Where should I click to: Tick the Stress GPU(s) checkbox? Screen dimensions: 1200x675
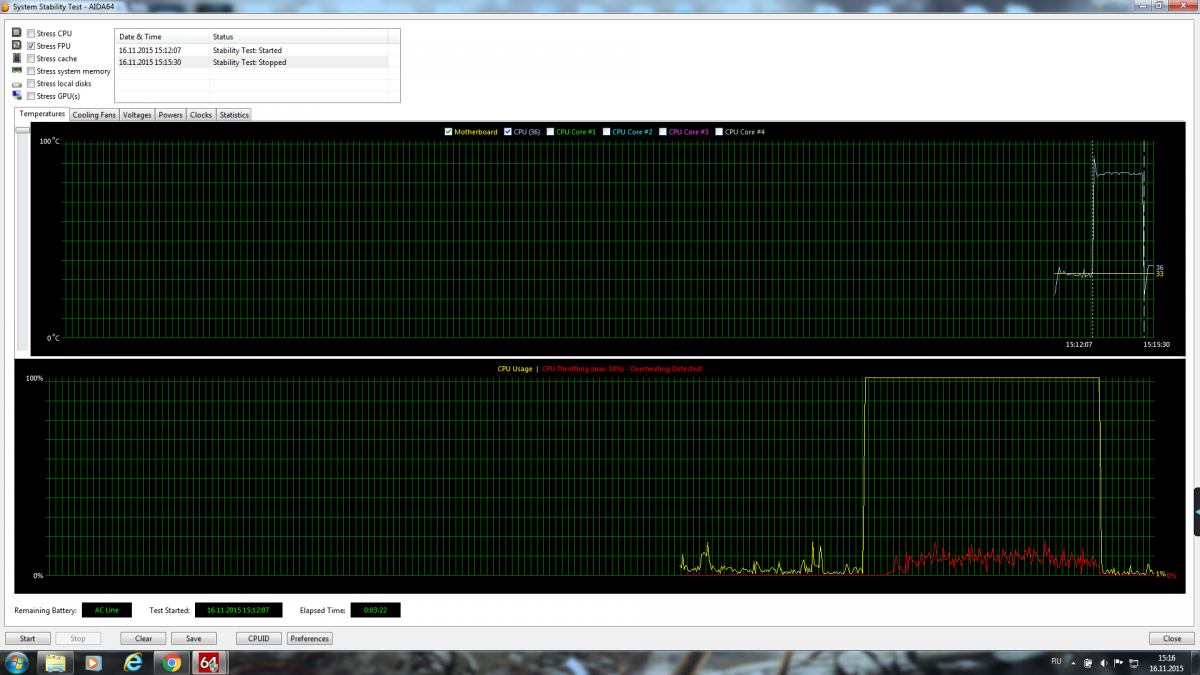click(32, 96)
